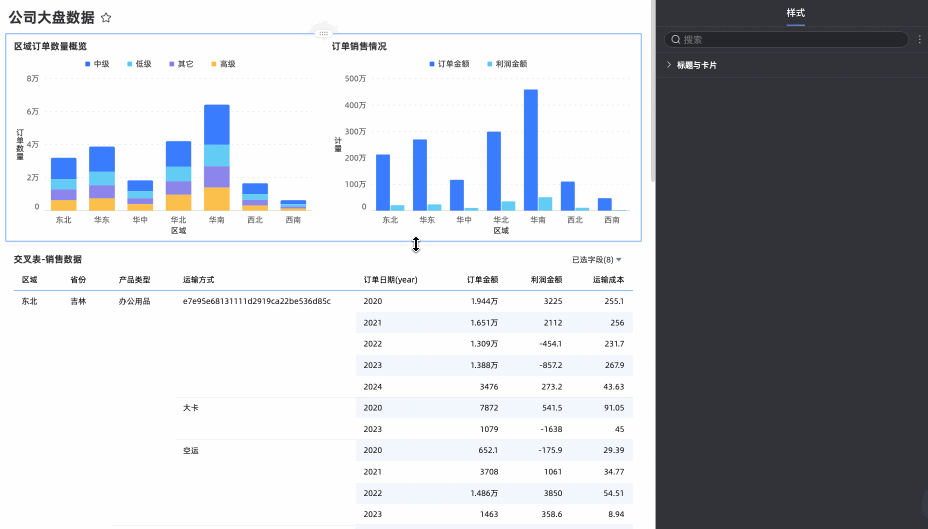Screen dimensions: 928x529
Task: Click the 东北 region cell in table
Action: pos(30,301)
